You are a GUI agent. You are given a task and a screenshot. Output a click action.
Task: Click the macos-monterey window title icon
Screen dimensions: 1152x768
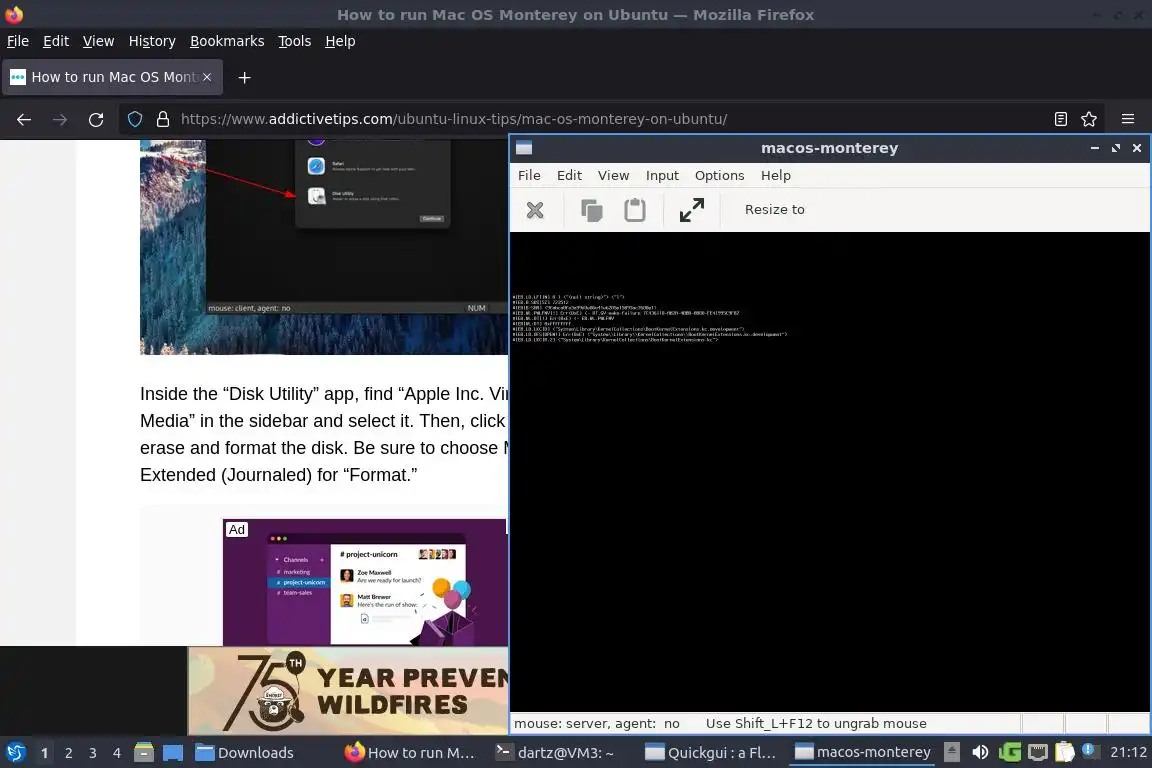[524, 148]
